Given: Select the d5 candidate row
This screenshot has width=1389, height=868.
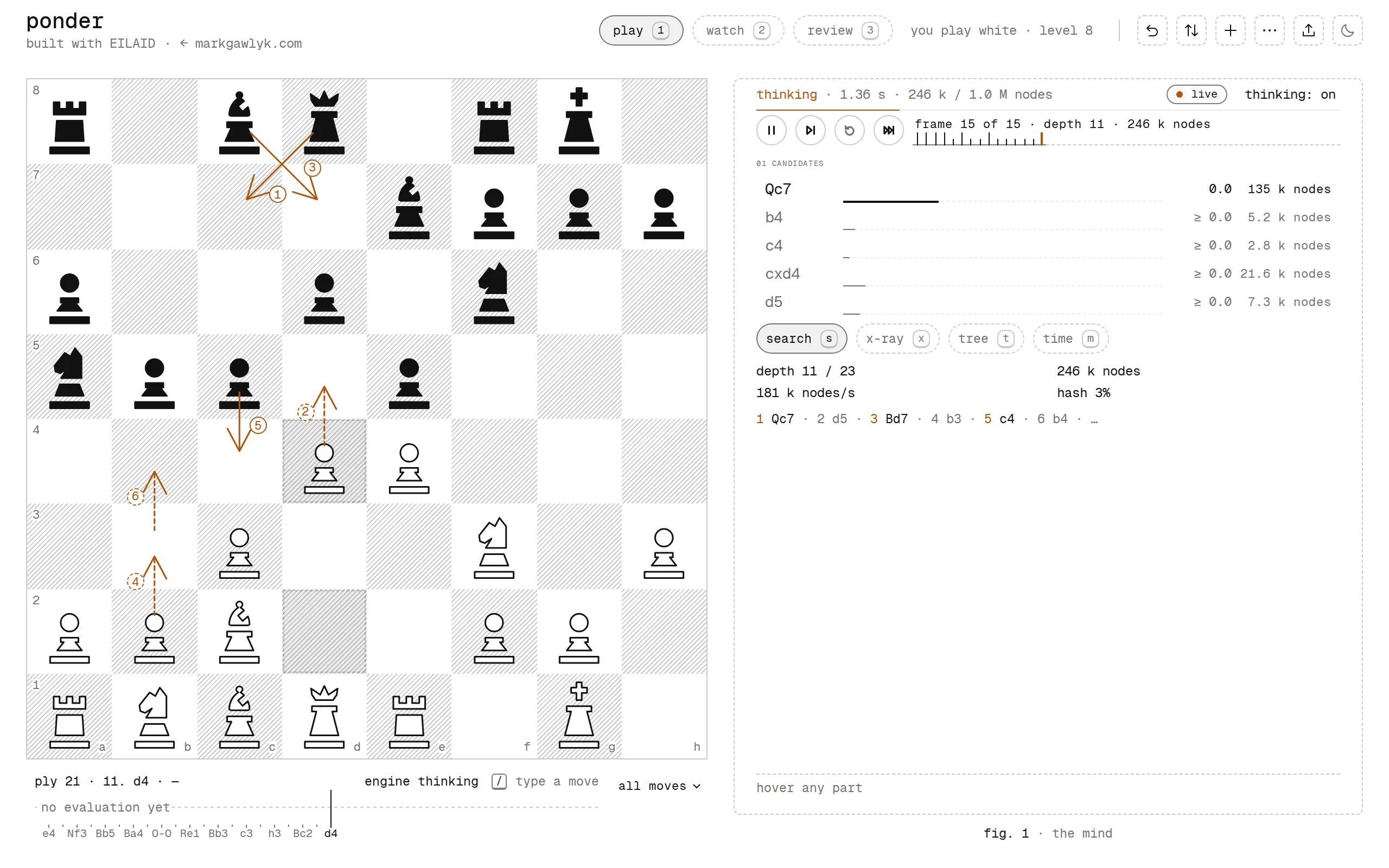Looking at the screenshot, I should tap(1048, 303).
